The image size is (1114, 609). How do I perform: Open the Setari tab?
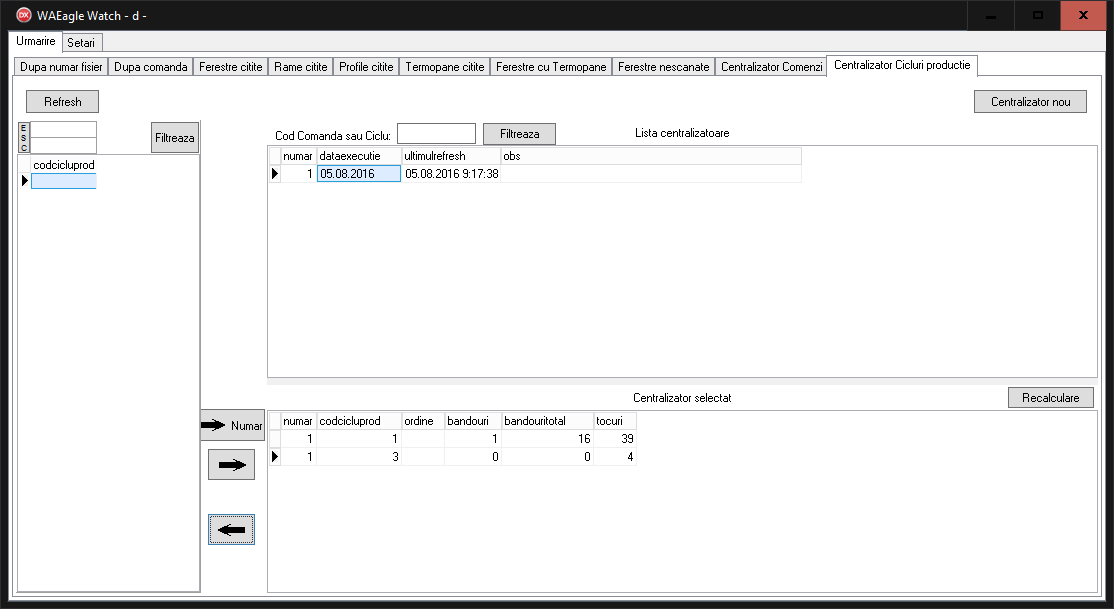click(x=81, y=43)
